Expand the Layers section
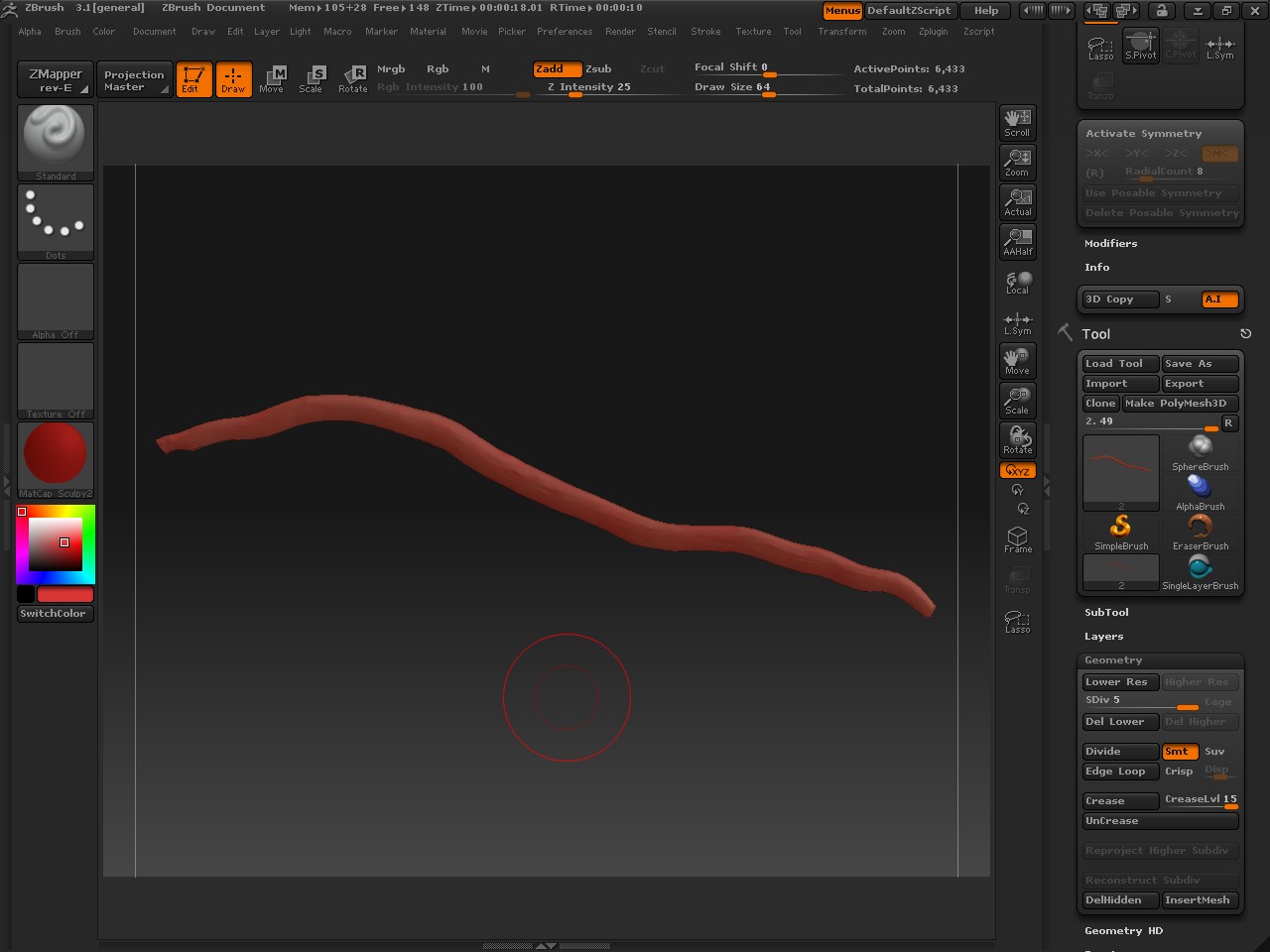The height and width of the screenshot is (952, 1270). [x=1103, y=637]
